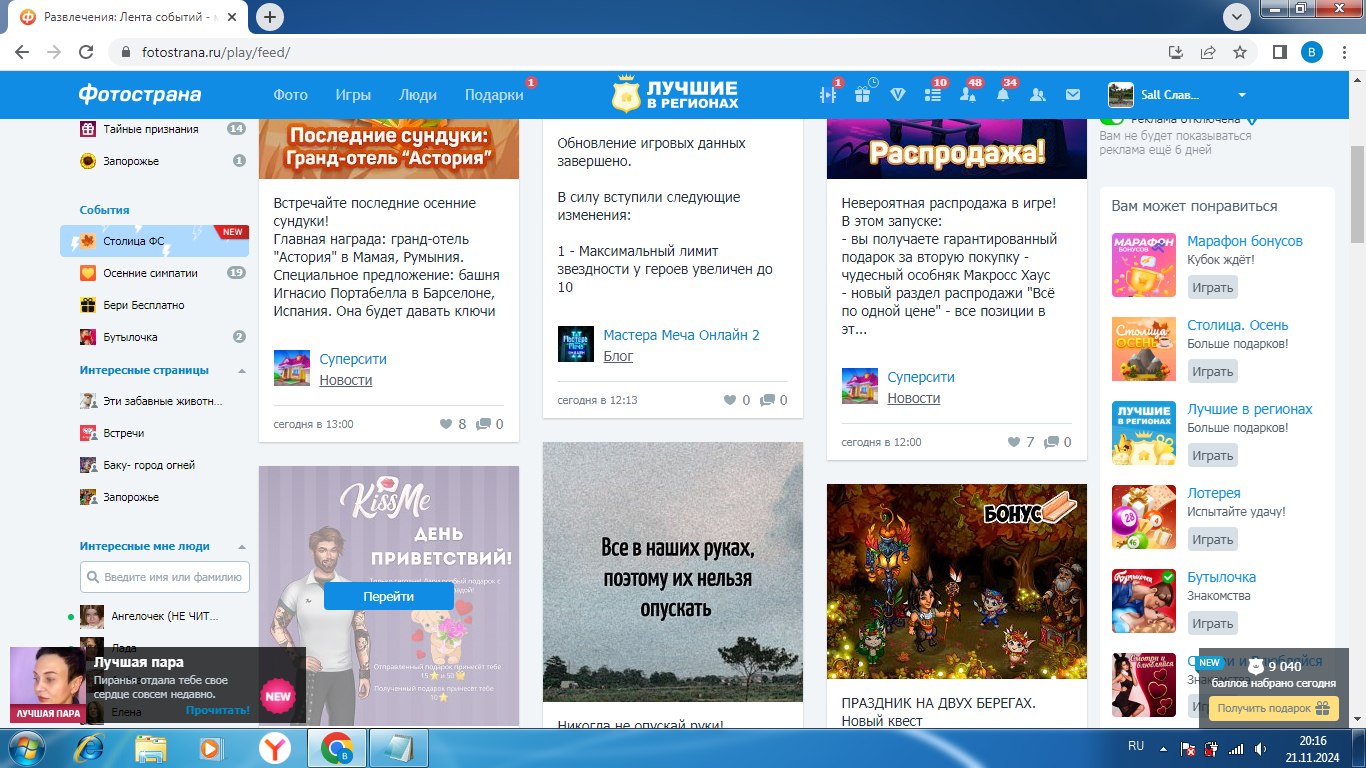Image resolution: width=1366 pixels, height=768 pixels.
Task: Open the БОНУС game image post
Action: [957, 582]
